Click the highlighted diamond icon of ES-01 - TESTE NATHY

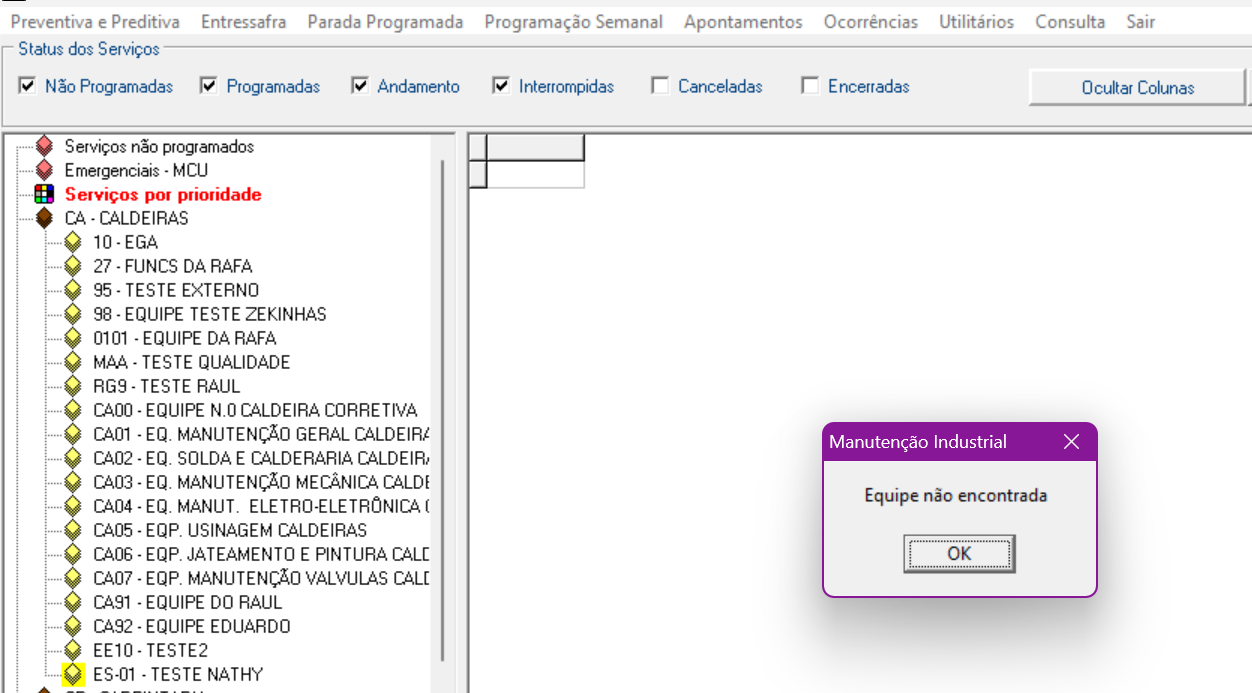tap(72, 674)
